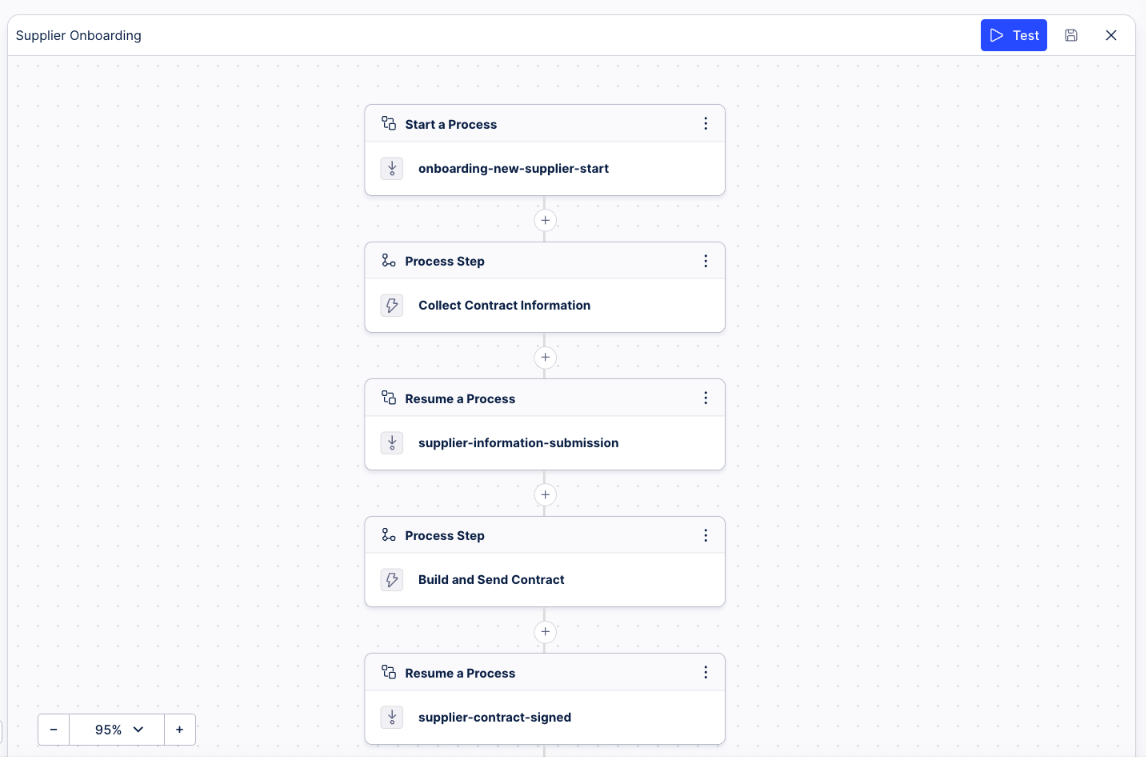The width and height of the screenshot is (1146, 757).
Task: Zoom in with the plus button
Action: click(x=180, y=729)
